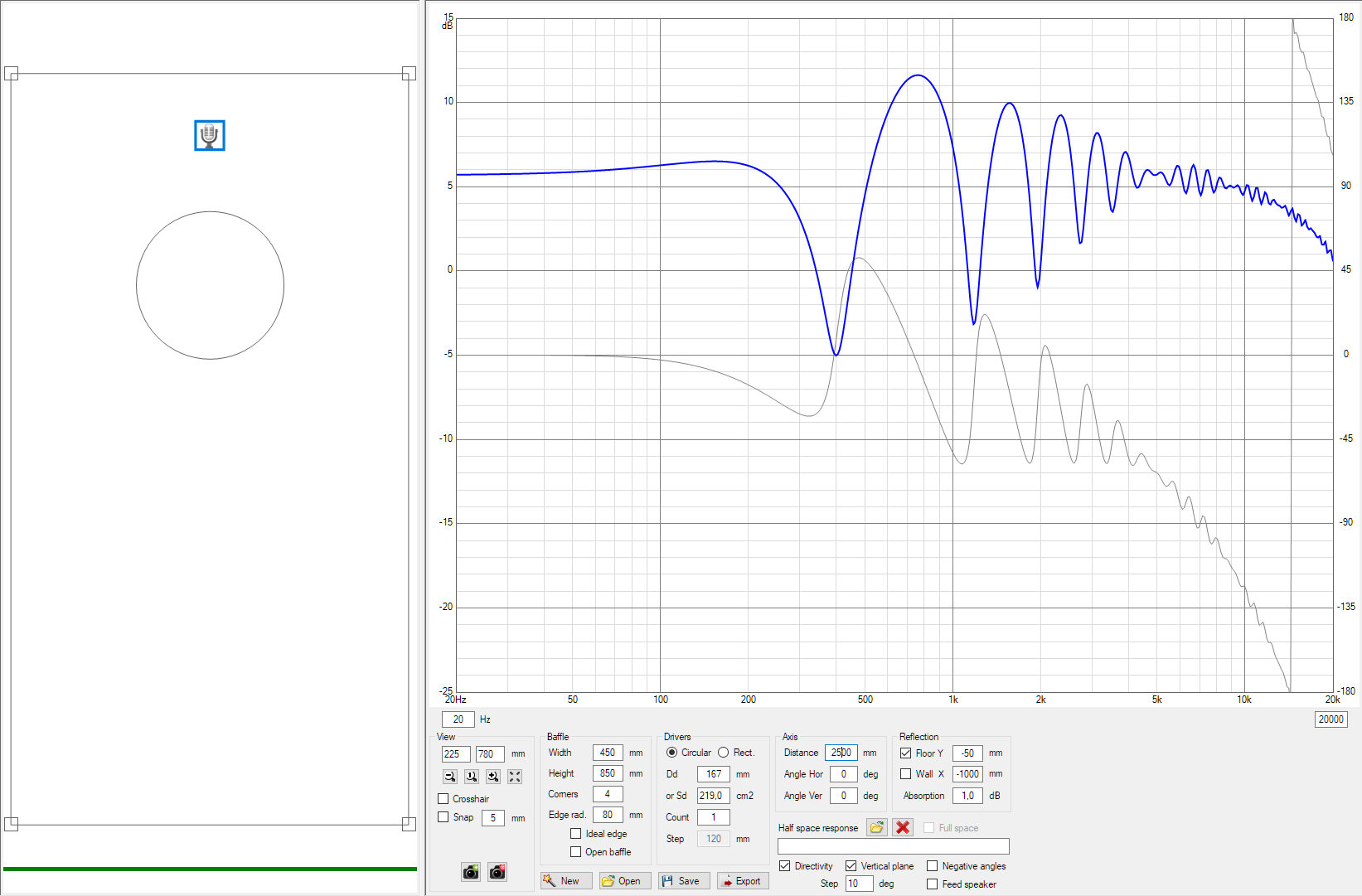Create a New baffle

[x=566, y=881]
